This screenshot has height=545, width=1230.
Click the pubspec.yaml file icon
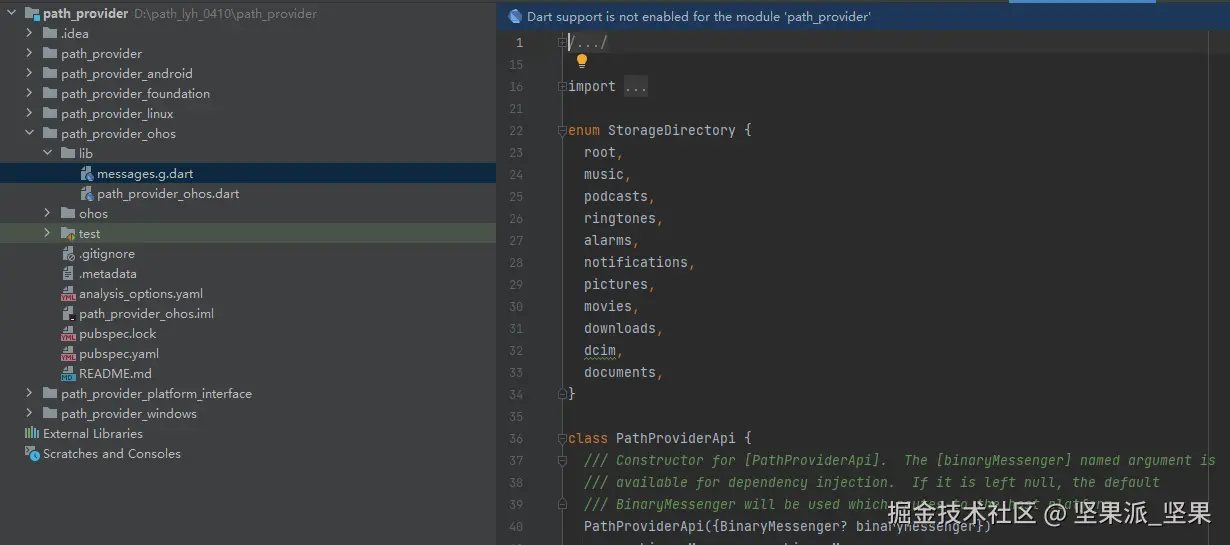point(68,354)
